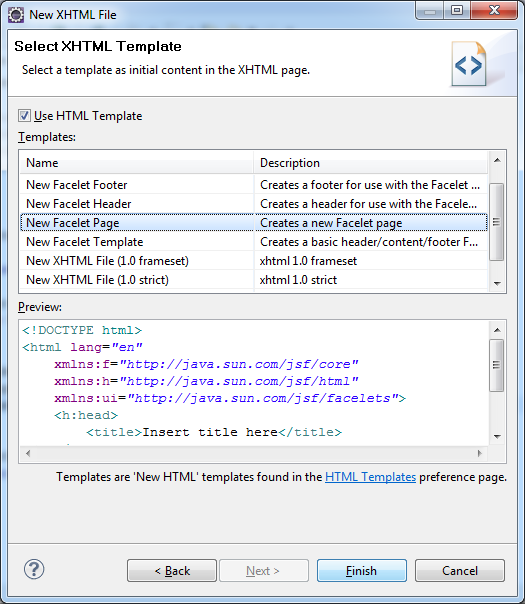Screen dimensions: 525x604
Task: Click the 'Creates a new Facelet page' description
Action: pos(331,223)
